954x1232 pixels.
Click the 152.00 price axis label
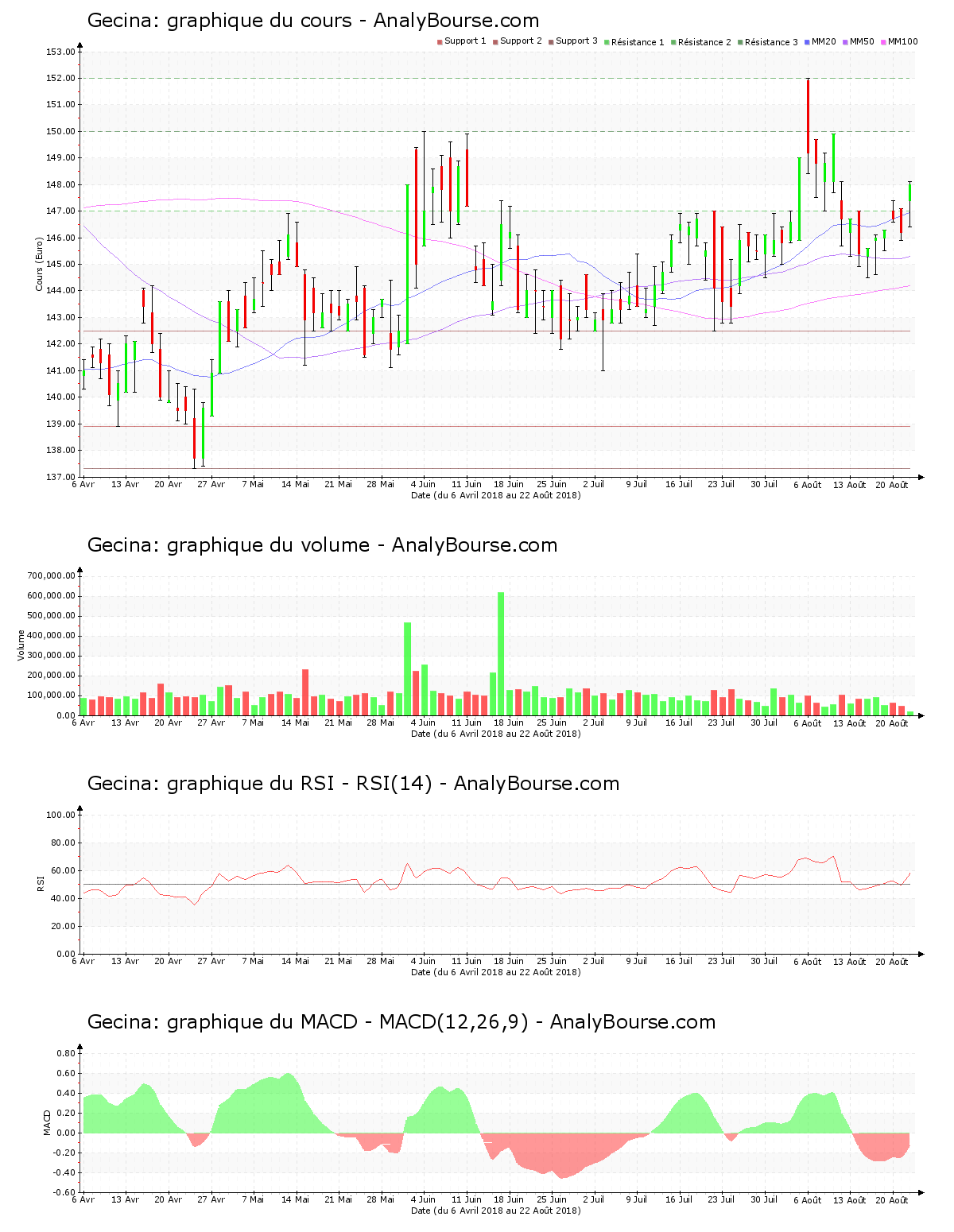click(x=61, y=78)
